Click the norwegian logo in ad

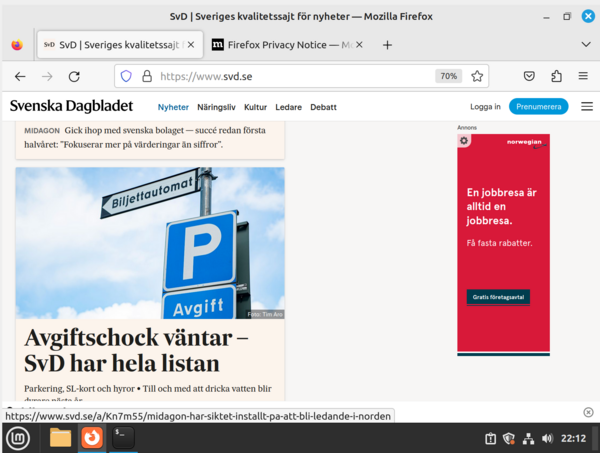coord(527,143)
